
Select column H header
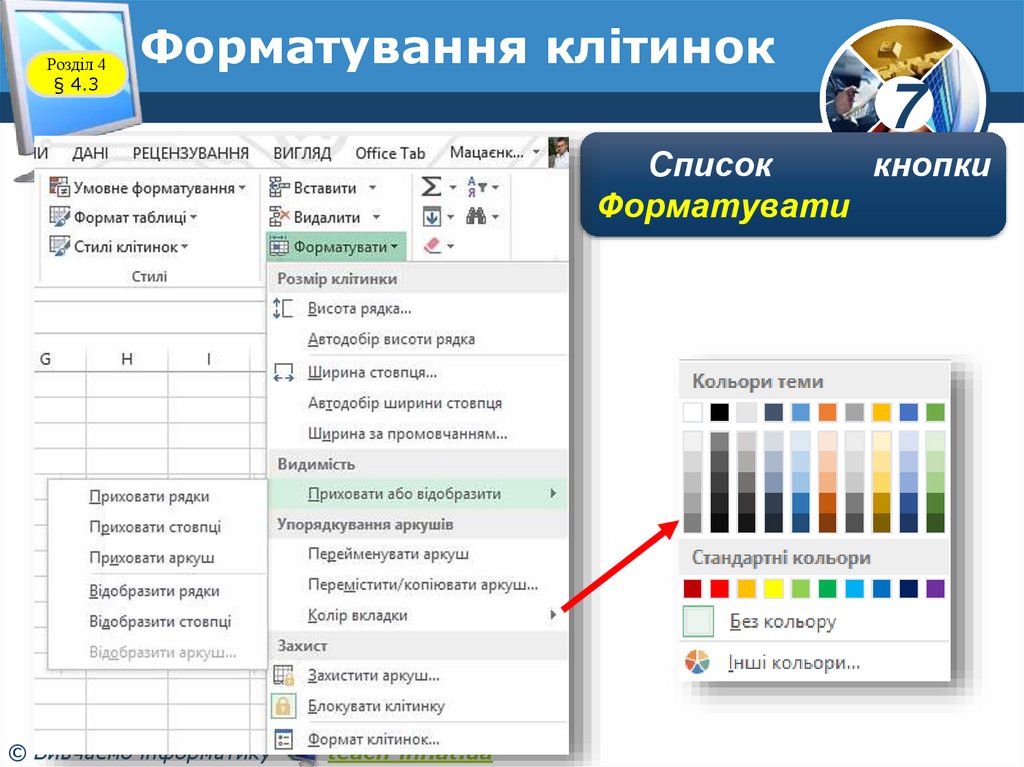tap(127, 359)
